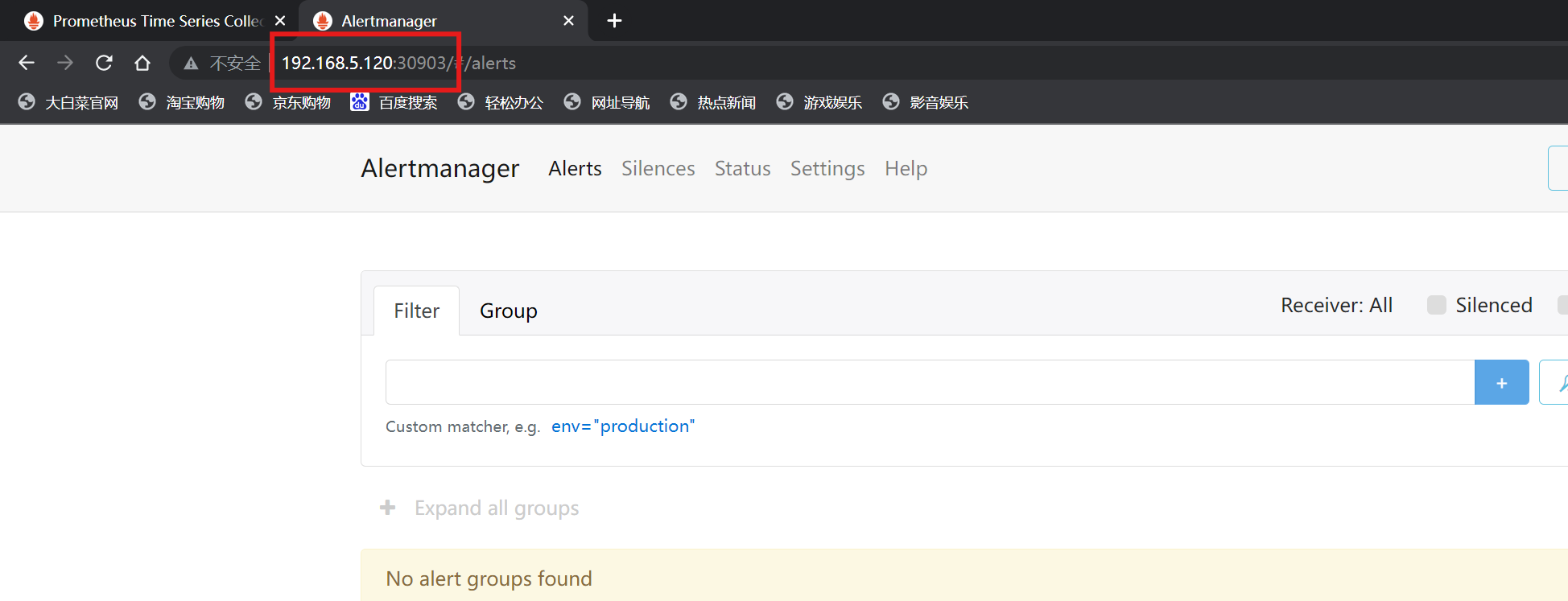Go back with the browser back arrow
This screenshot has height=601, width=1568.
click(x=27, y=63)
